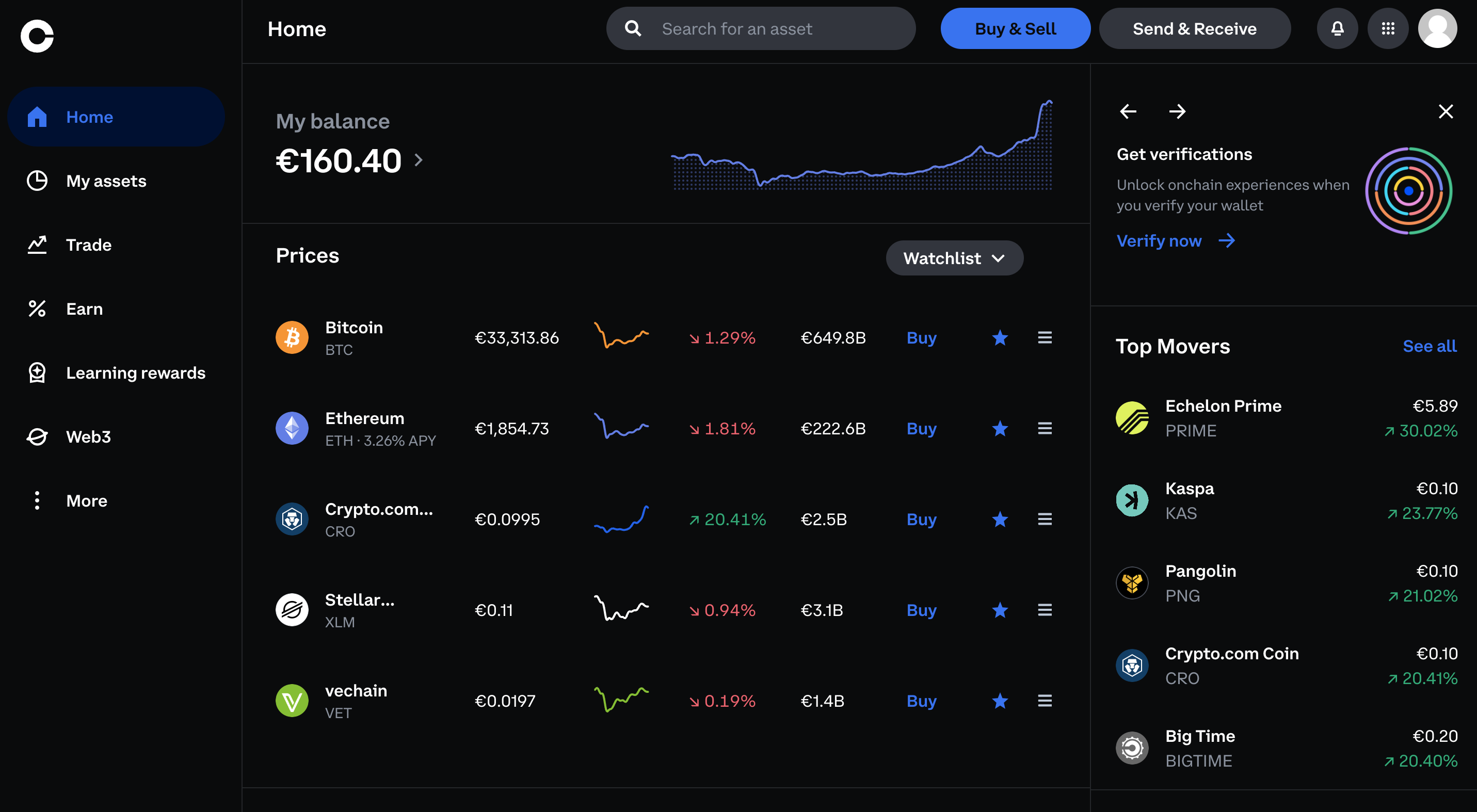Open Learning rewards in sidebar
This screenshot has height=812, width=1477.
(115, 372)
